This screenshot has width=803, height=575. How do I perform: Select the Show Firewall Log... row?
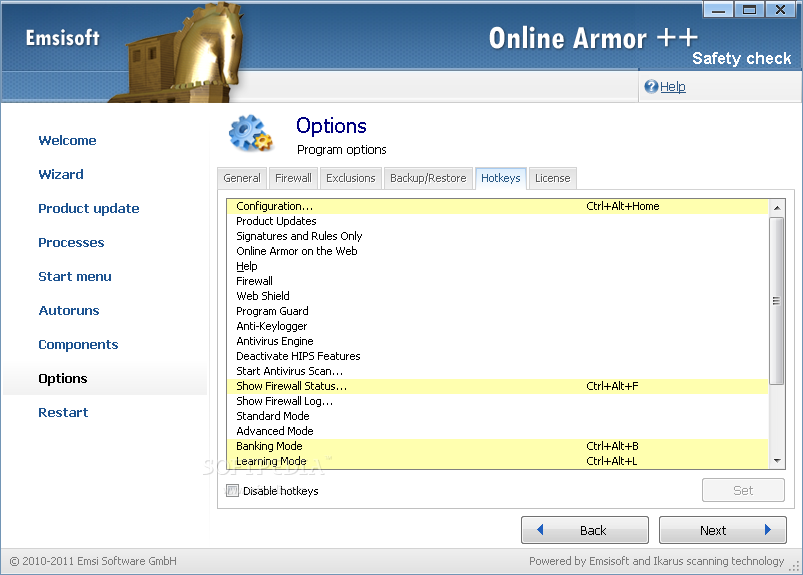pos(497,401)
